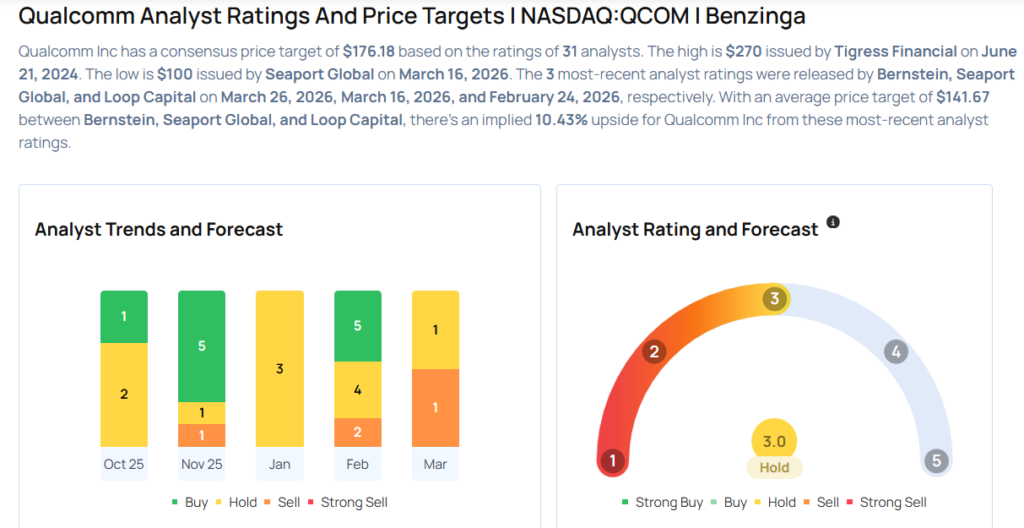Click green Buy segment of Nov 25 bar
Screen dimensions: 1024x528
point(202,346)
